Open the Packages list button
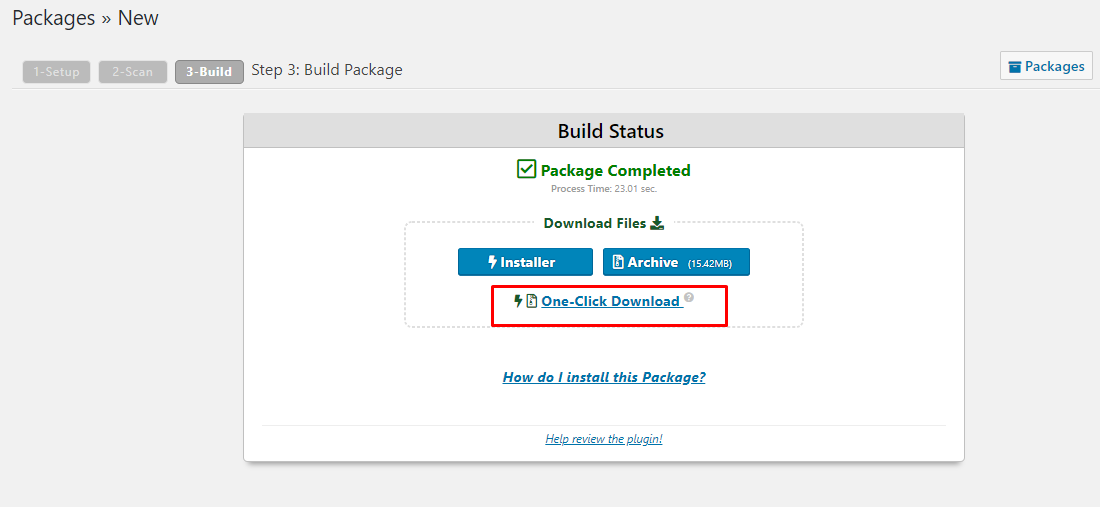Image resolution: width=1100 pixels, height=507 pixels. 1046,66
